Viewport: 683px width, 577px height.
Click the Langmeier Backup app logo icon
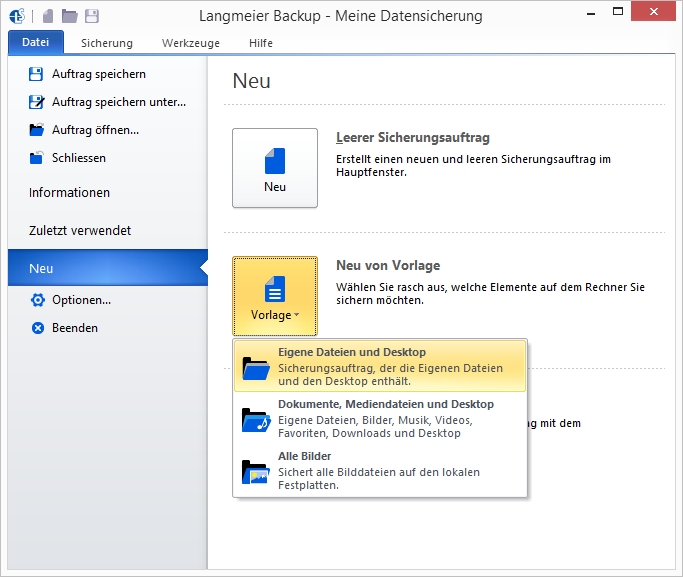[17, 16]
